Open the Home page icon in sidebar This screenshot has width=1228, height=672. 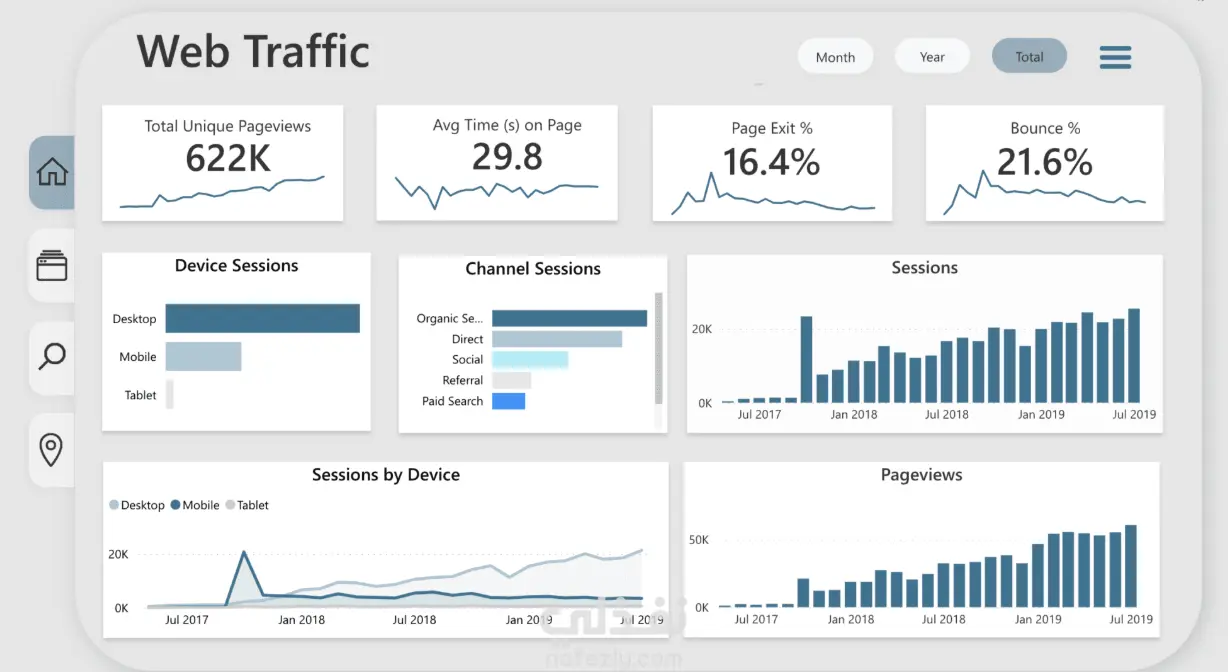(x=52, y=173)
